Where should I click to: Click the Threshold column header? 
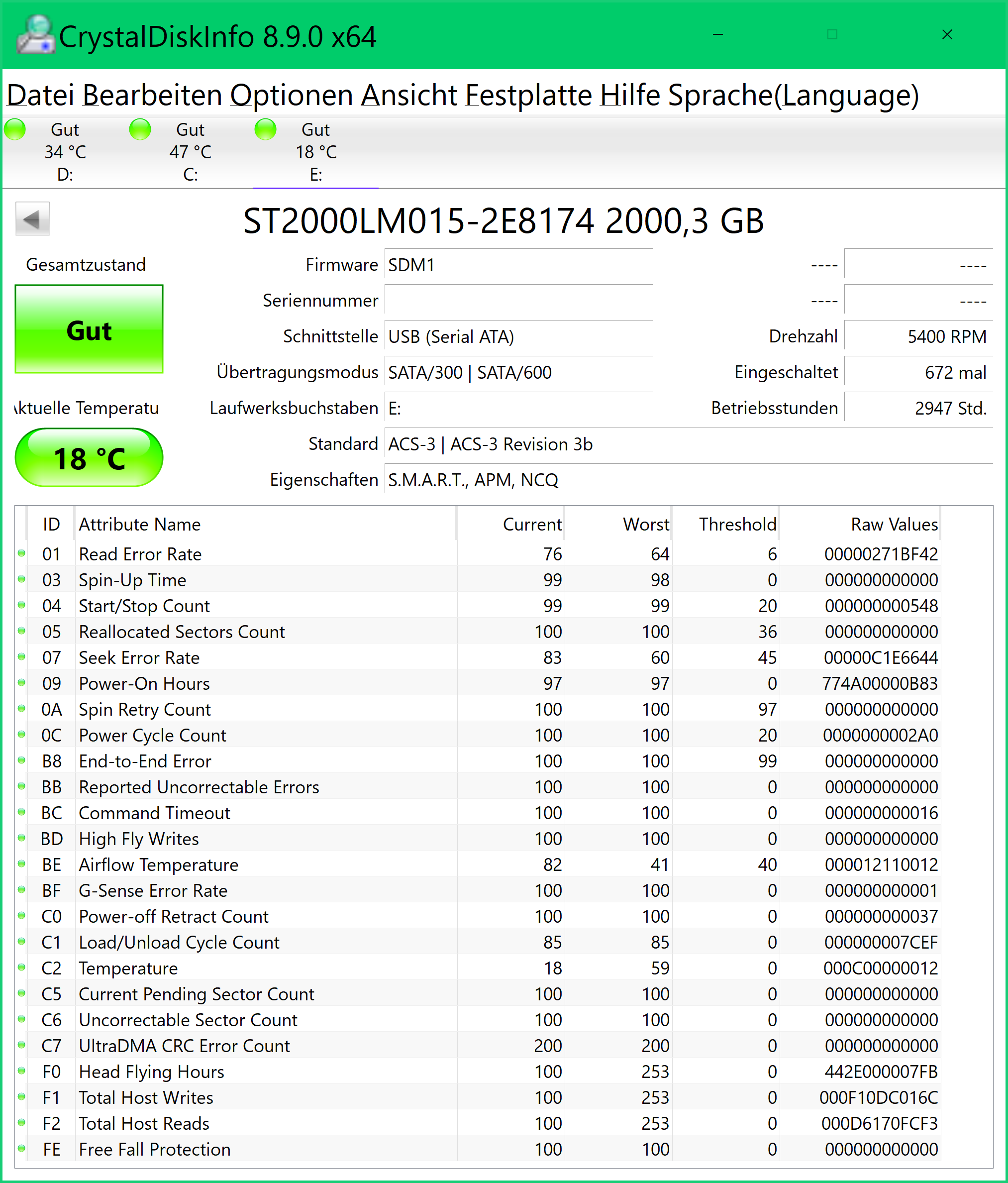(725, 524)
